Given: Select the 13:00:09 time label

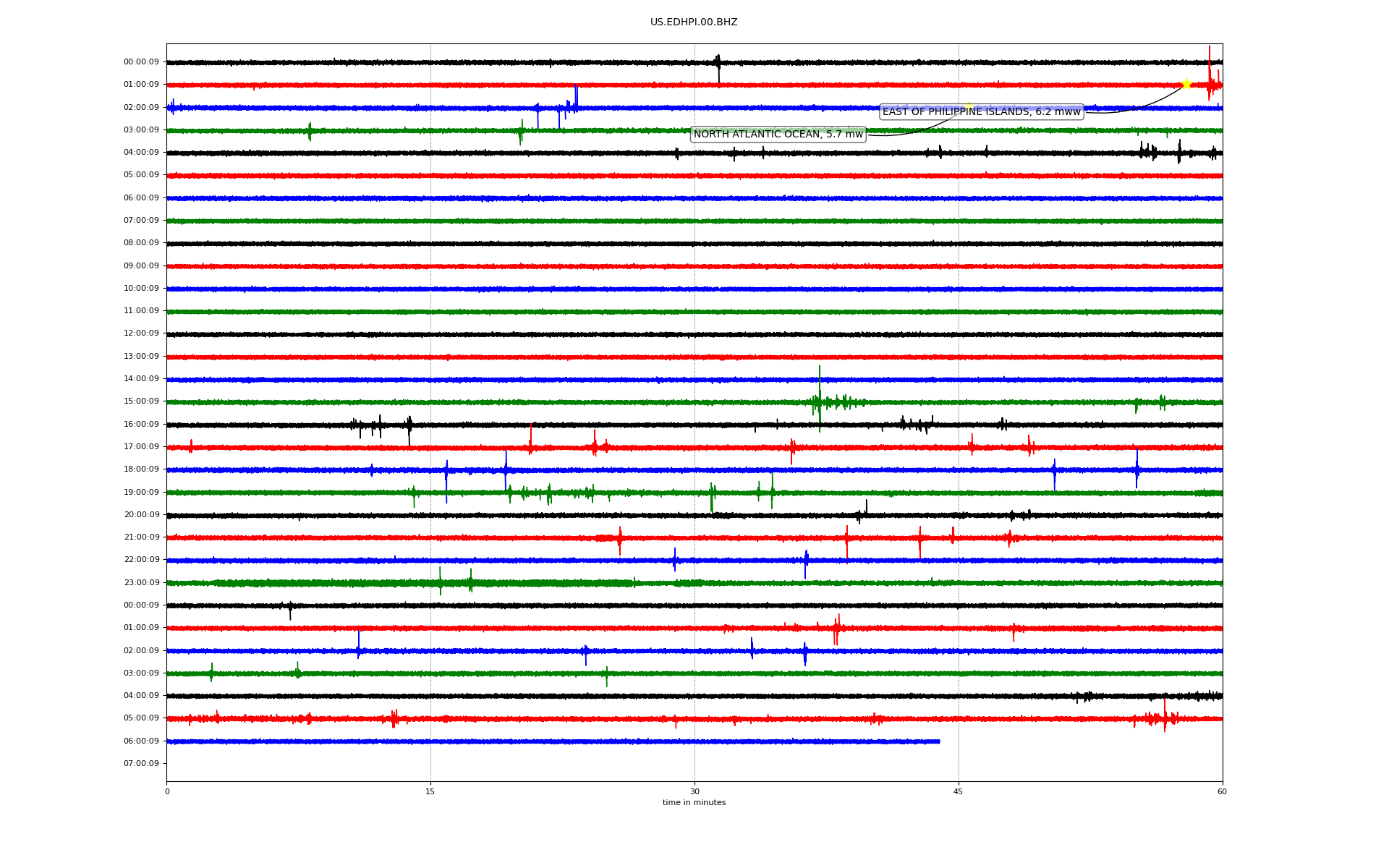Looking at the screenshot, I should coord(141,356).
